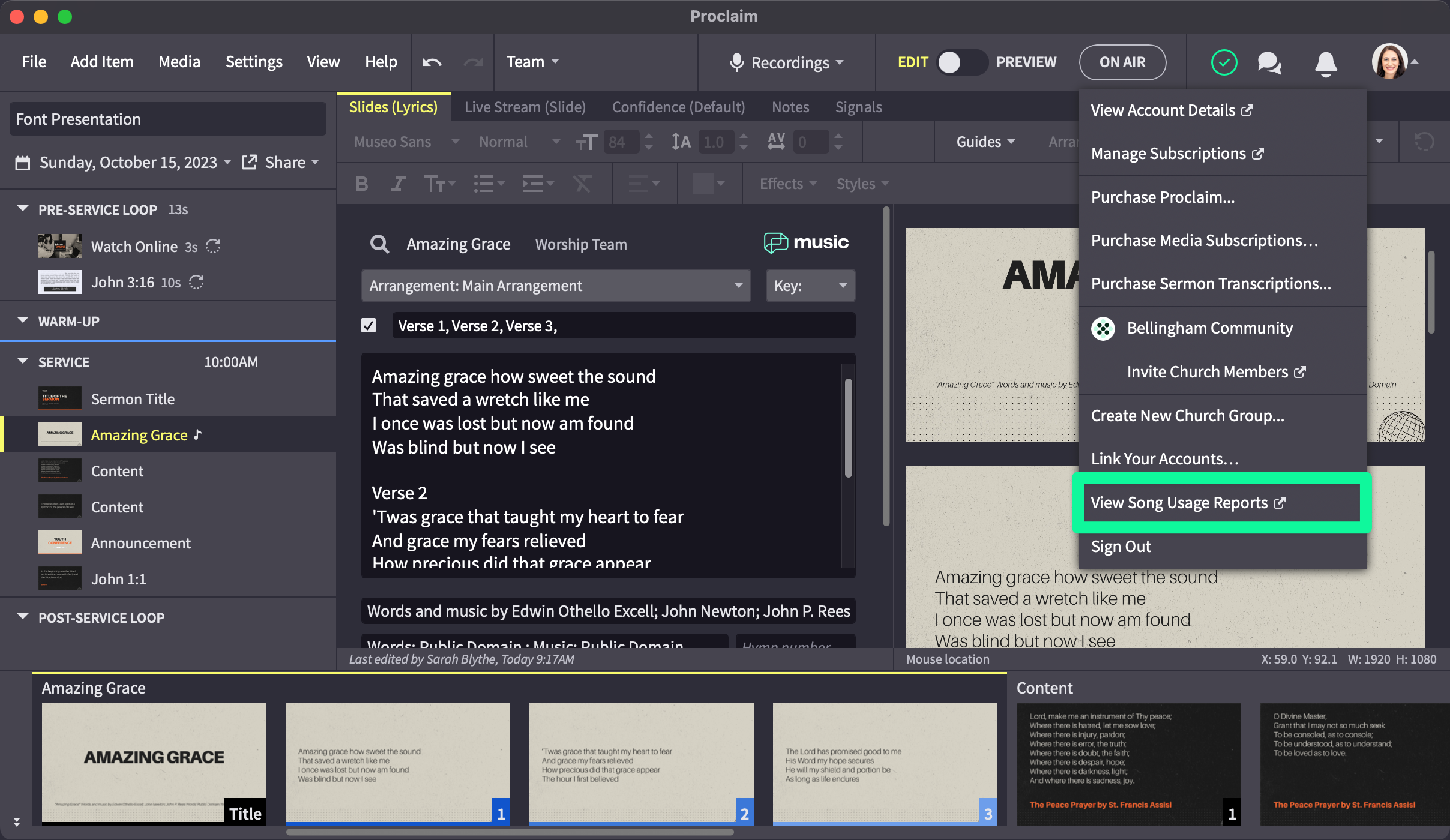Open the Key dropdown
This screenshot has width=1450, height=840.
click(810, 286)
